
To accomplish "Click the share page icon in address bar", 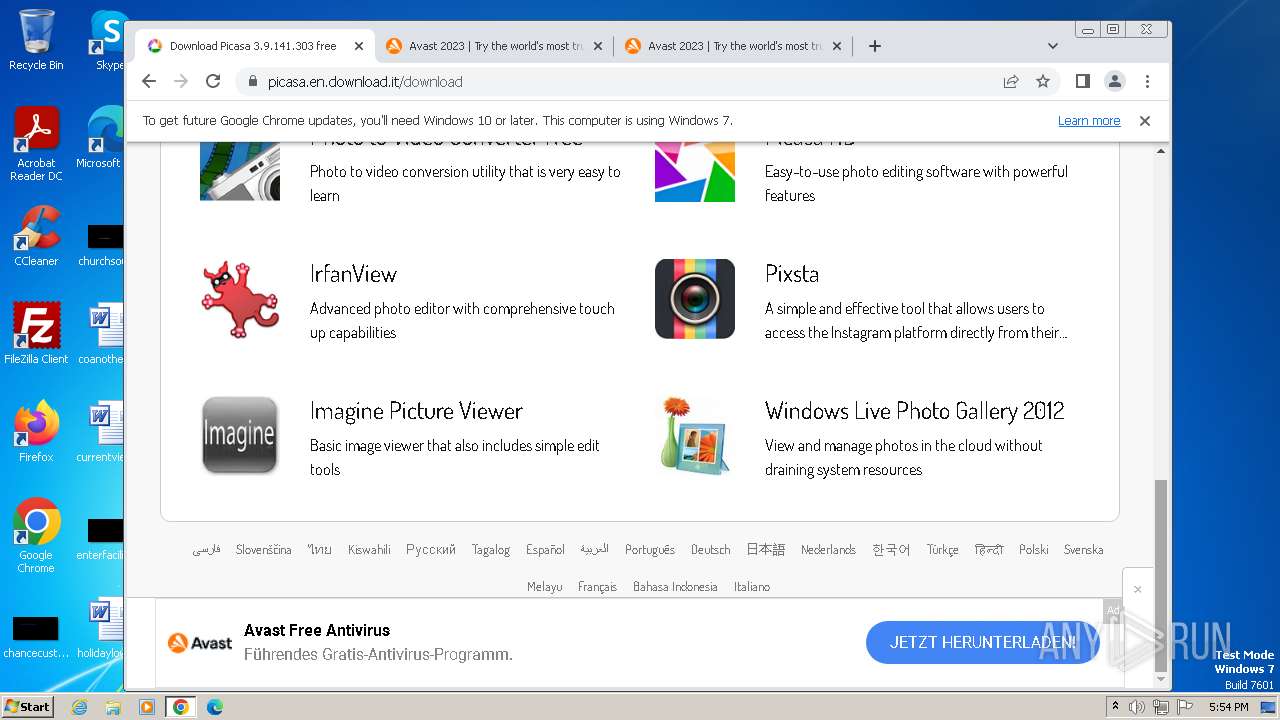I will tap(1011, 81).
